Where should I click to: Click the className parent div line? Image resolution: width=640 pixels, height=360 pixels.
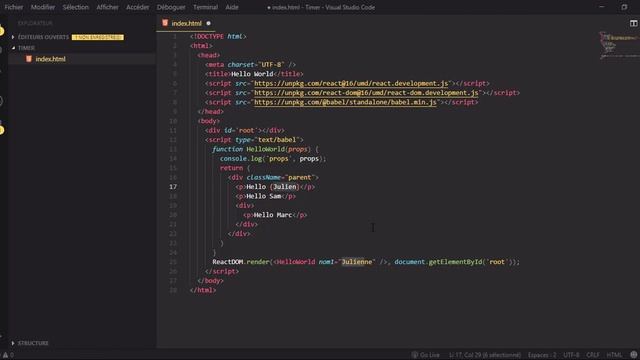pyautogui.click(x=273, y=178)
